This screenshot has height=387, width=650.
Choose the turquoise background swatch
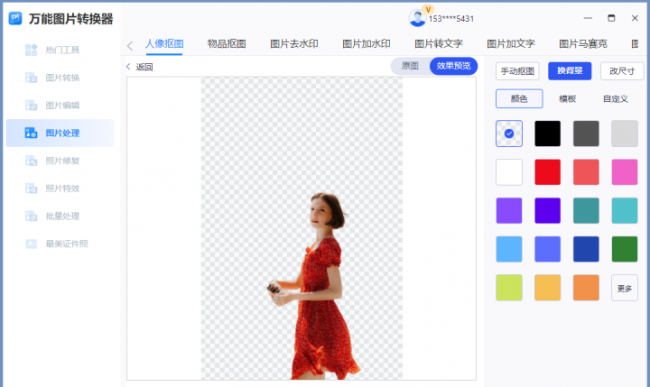point(625,210)
